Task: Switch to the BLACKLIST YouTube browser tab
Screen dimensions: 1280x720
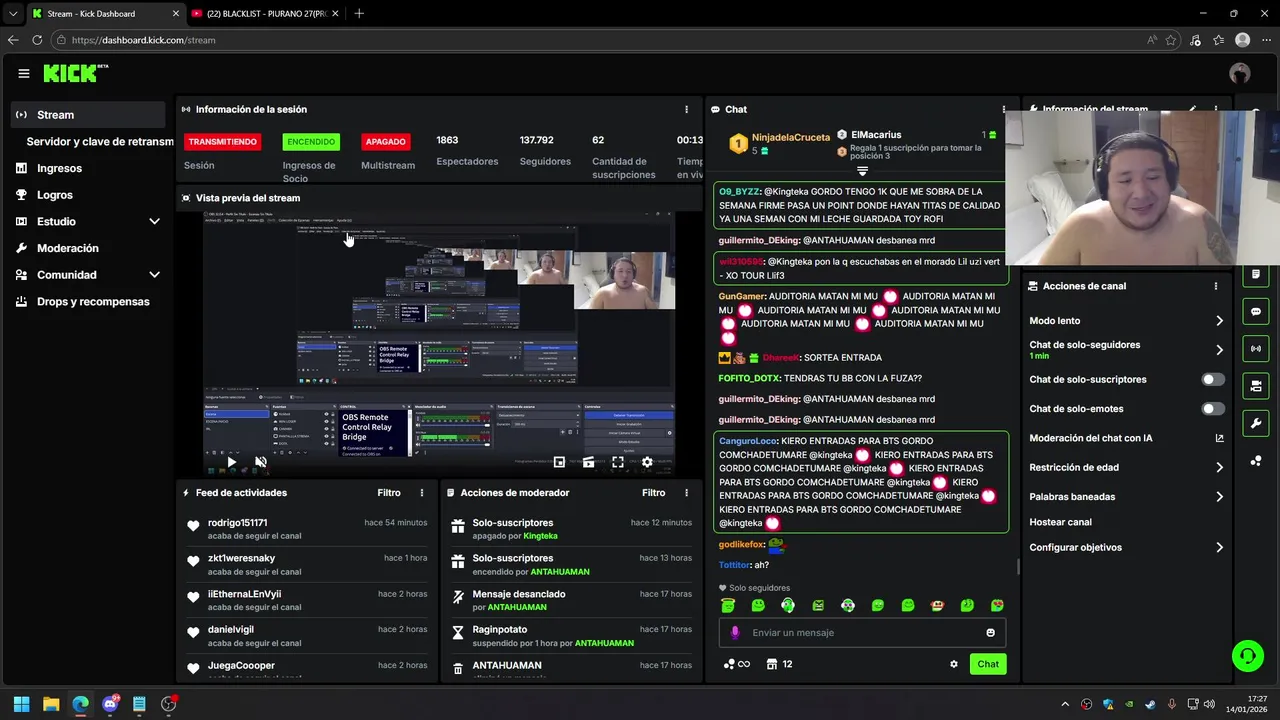Action: click(x=263, y=14)
